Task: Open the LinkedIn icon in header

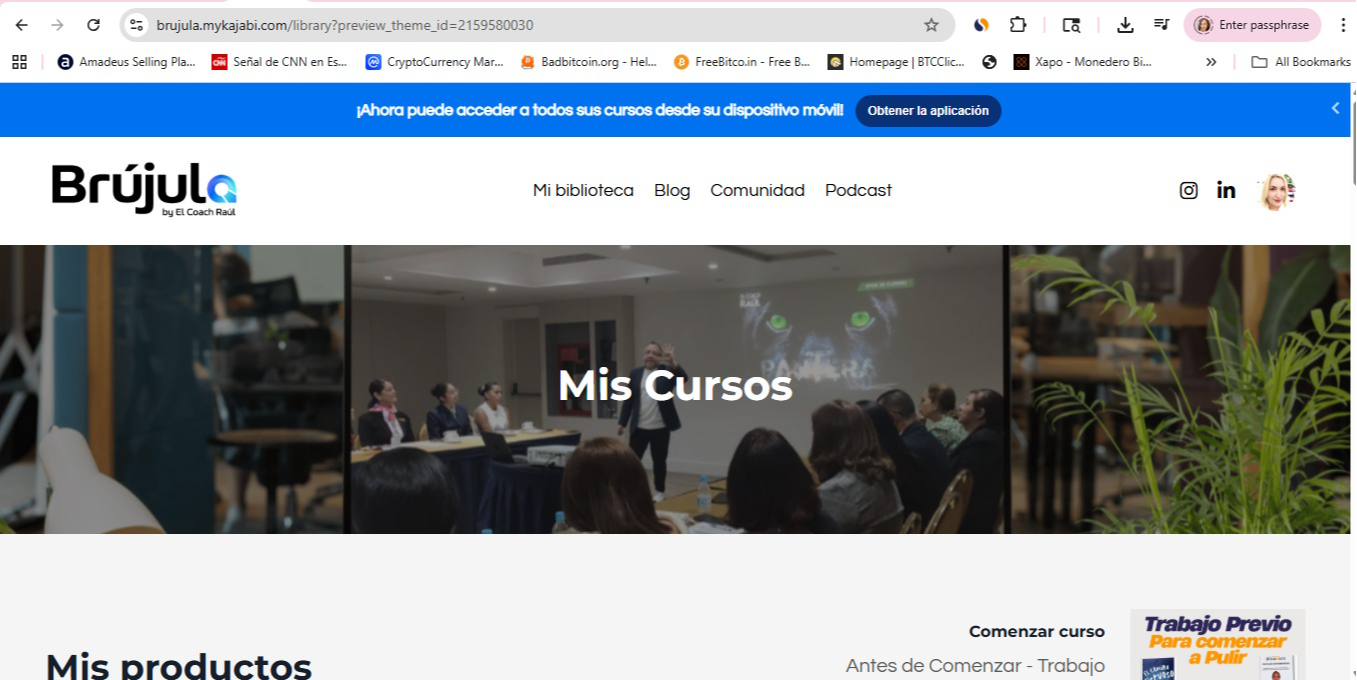Action: tap(1226, 190)
